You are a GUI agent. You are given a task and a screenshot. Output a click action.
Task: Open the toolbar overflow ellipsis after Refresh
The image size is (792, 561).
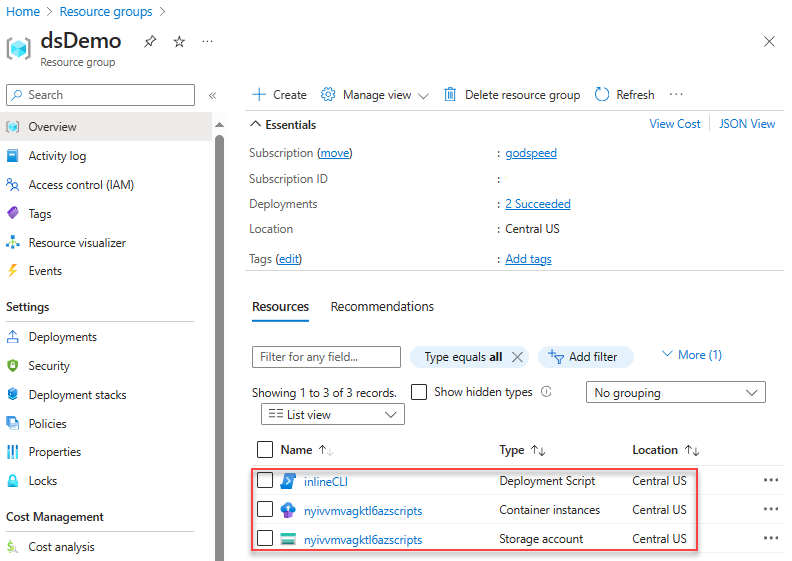(x=676, y=94)
